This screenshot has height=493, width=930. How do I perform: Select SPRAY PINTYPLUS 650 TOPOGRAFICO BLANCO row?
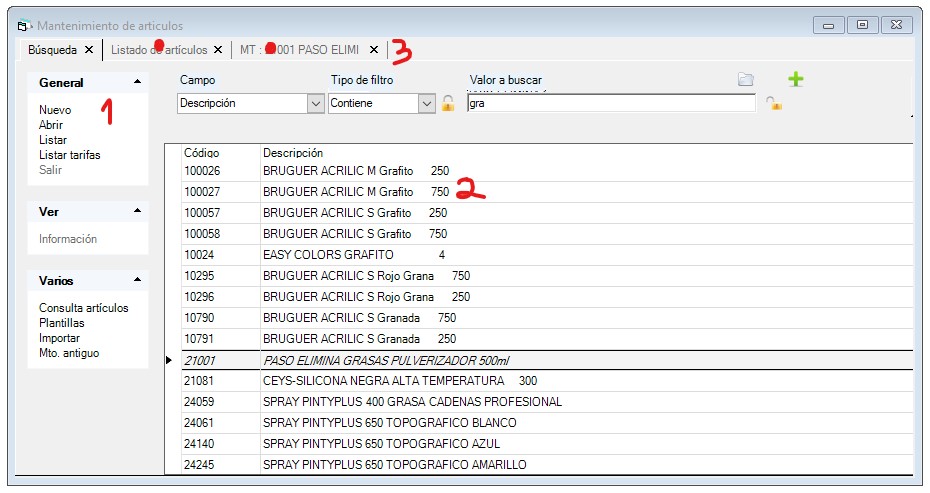[x=547, y=422]
